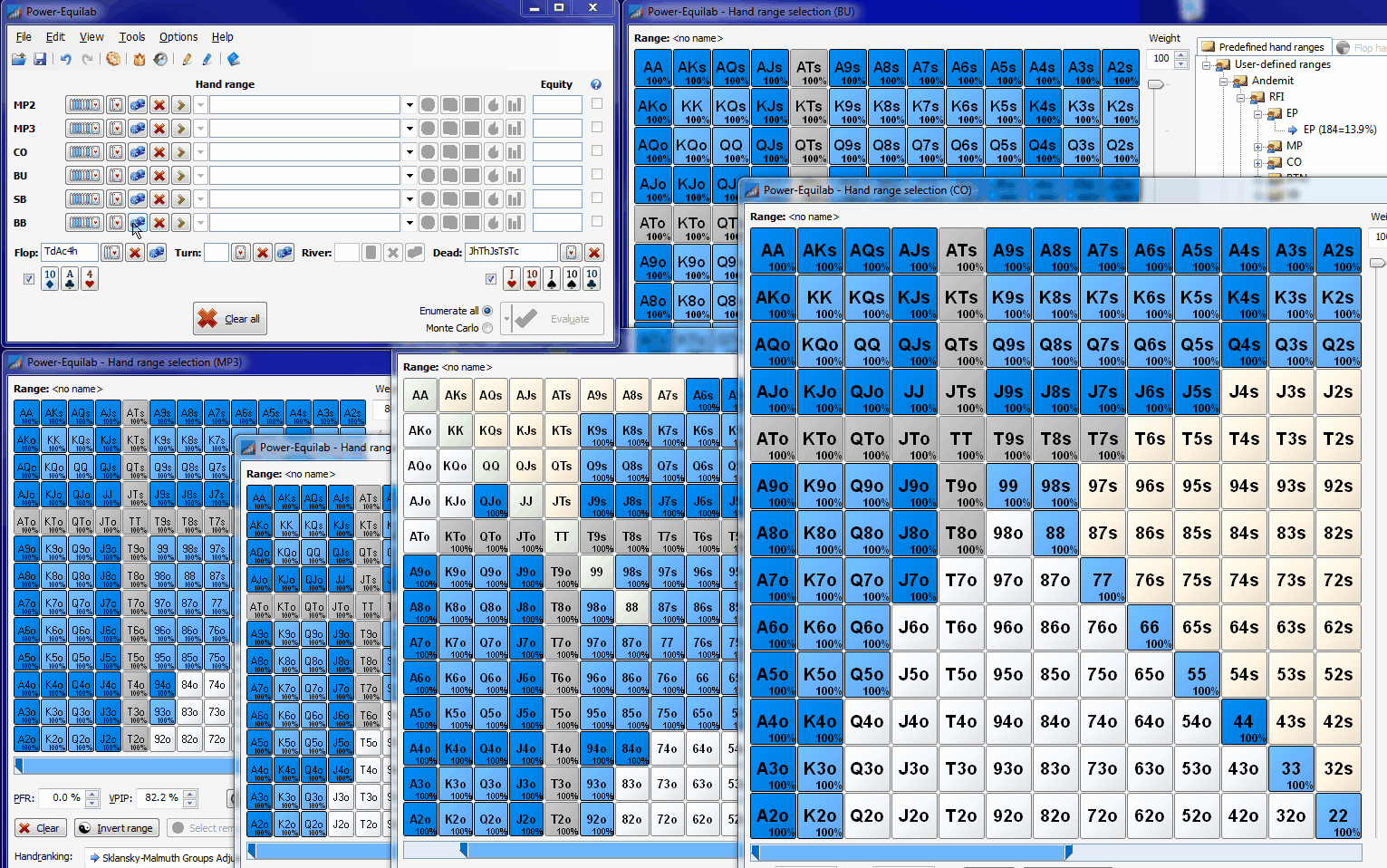
Task: Tick the equity checkbox for MP3 row
Action: (597, 128)
